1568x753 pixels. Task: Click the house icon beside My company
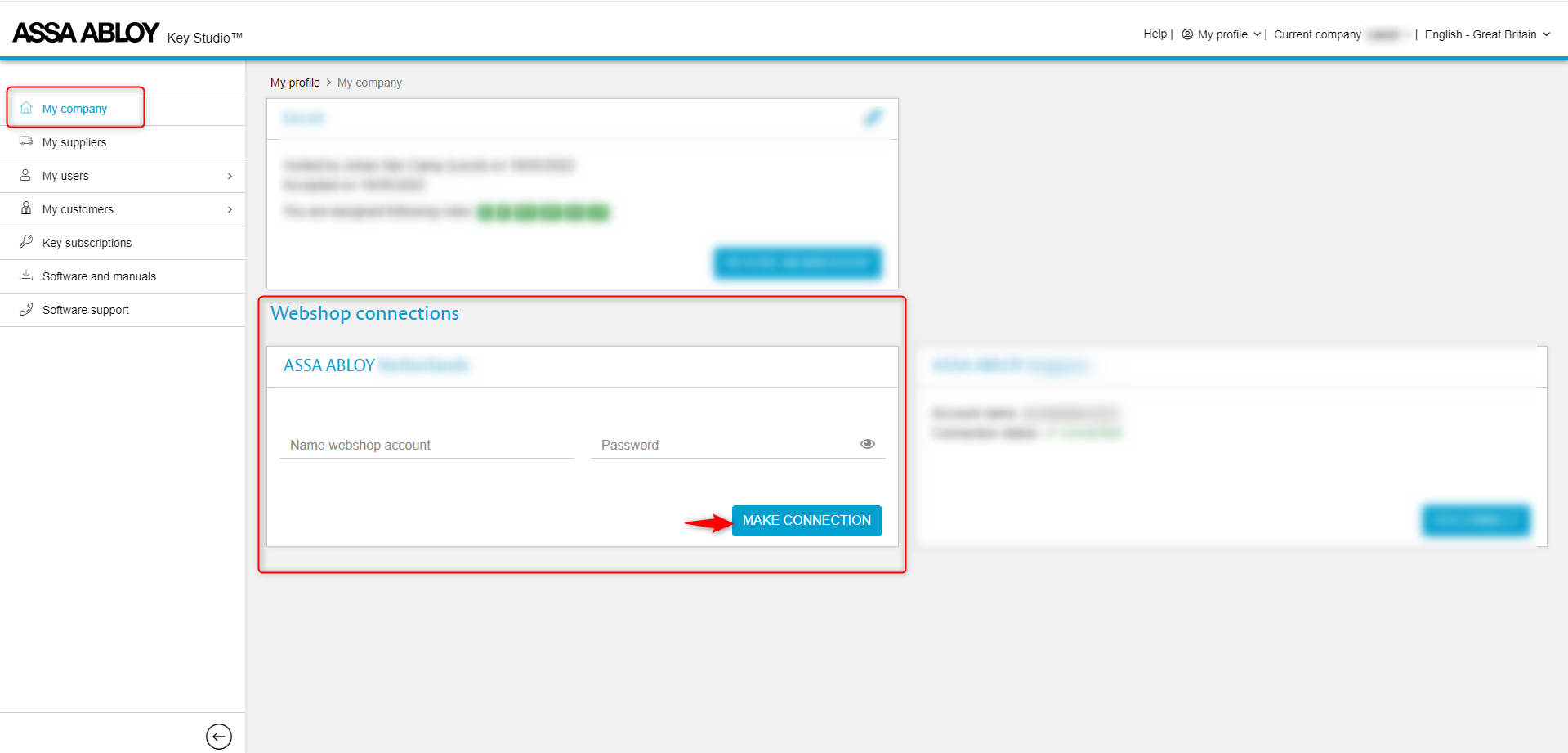pos(26,108)
